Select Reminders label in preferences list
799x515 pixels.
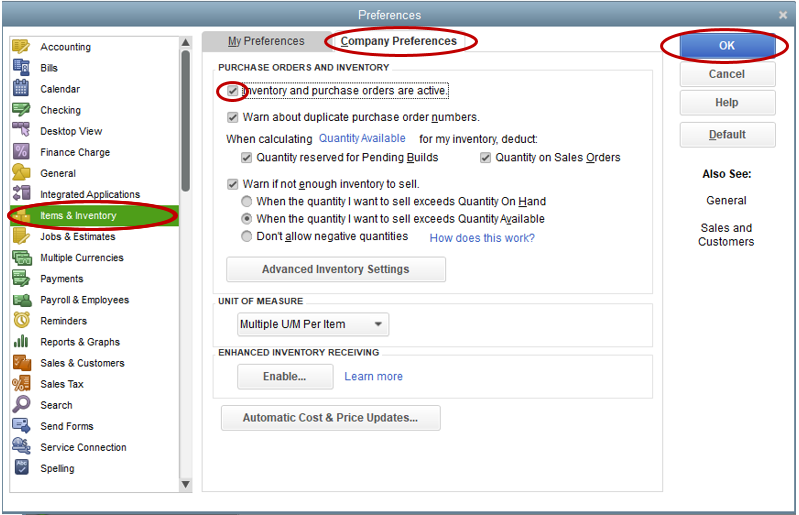coord(63,321)
